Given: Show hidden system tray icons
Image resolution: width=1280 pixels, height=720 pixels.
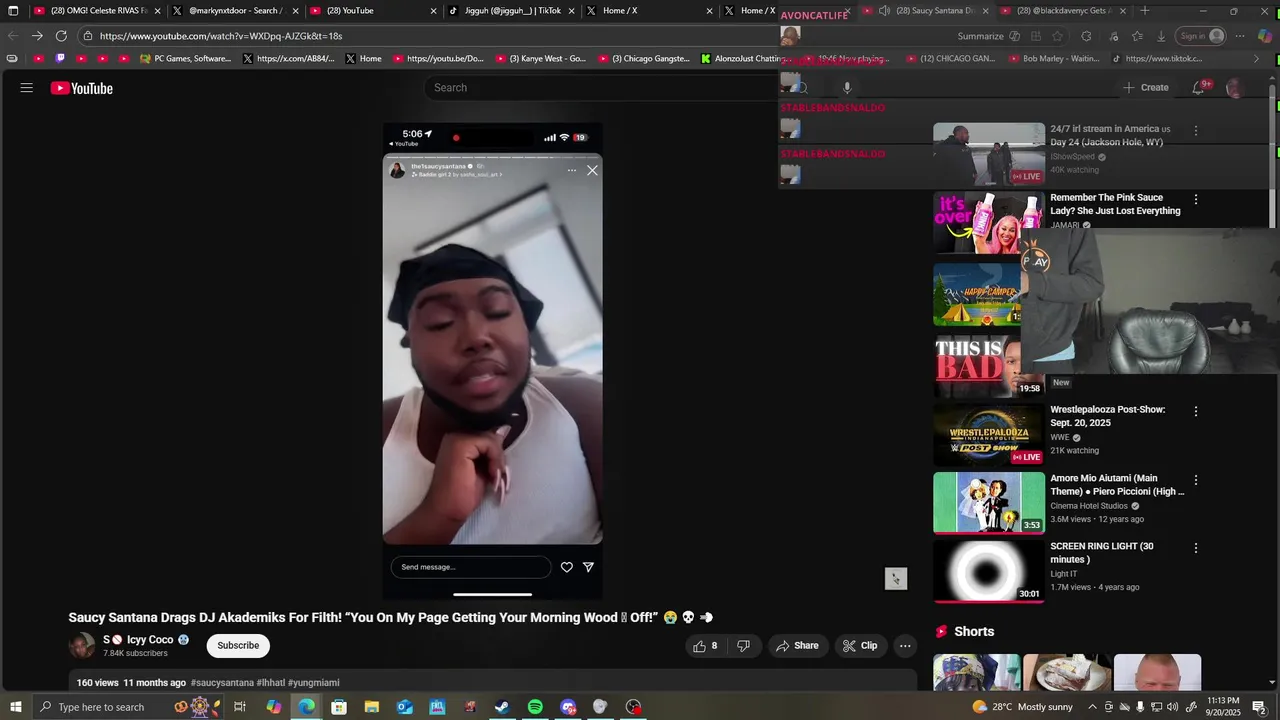Looking at the screenshot, I should click(x=1092, y=707).
